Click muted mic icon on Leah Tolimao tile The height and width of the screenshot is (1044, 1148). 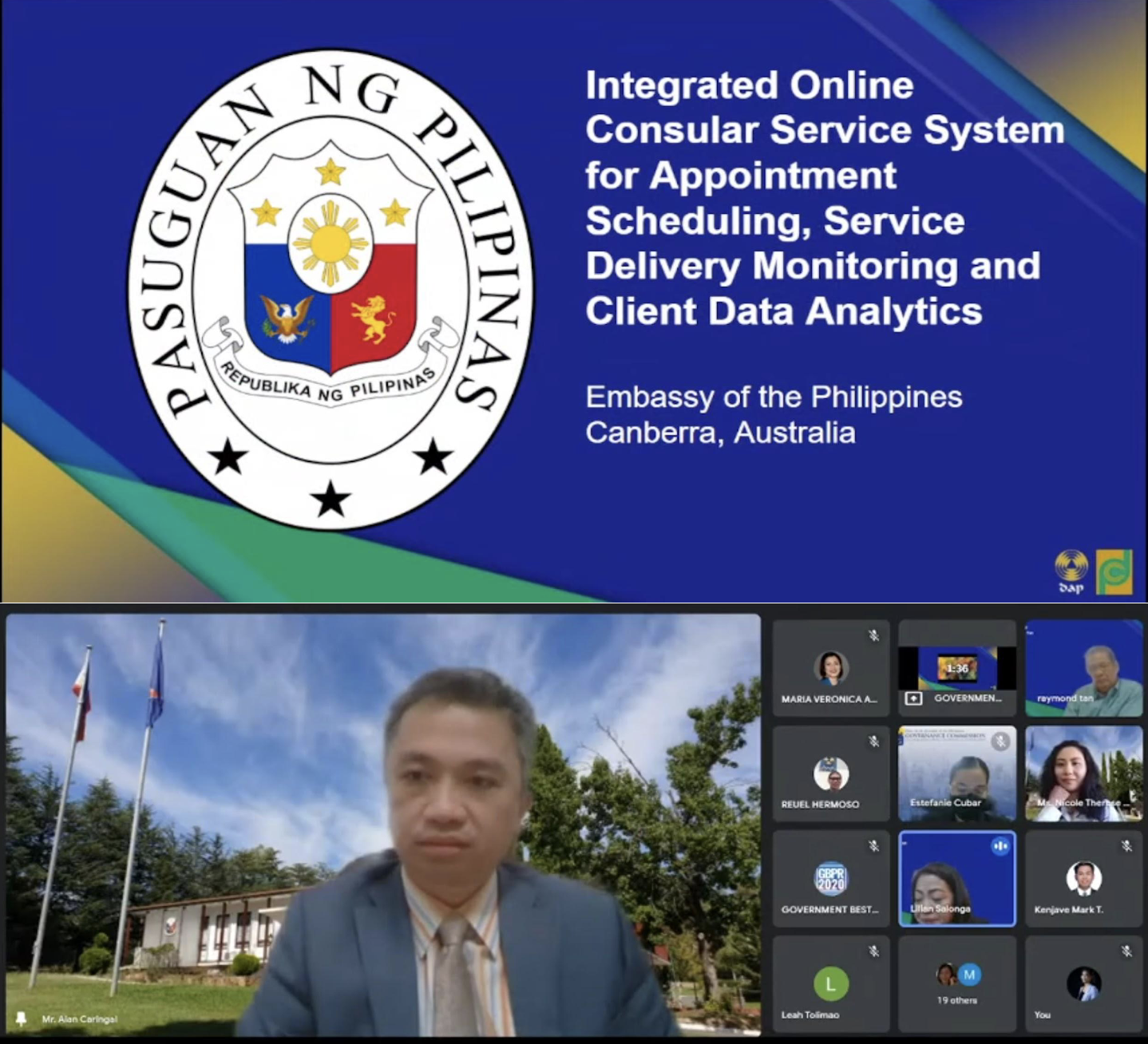(x=874, y=951)
